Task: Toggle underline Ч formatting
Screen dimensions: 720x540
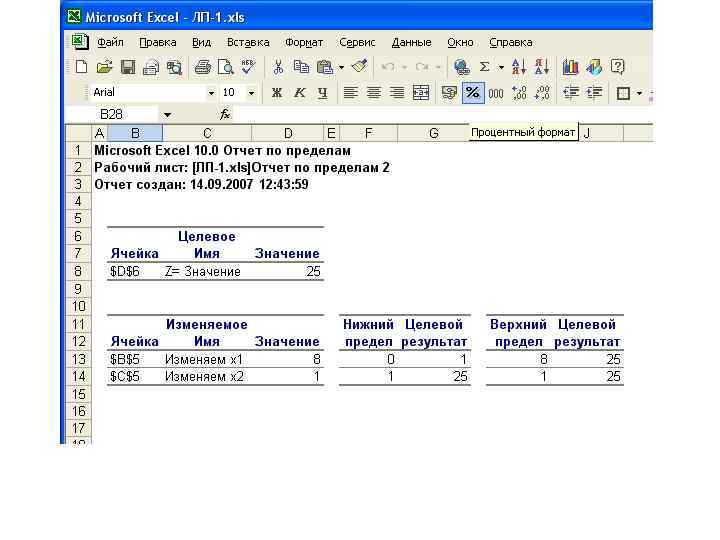Action: click(322, 93)
